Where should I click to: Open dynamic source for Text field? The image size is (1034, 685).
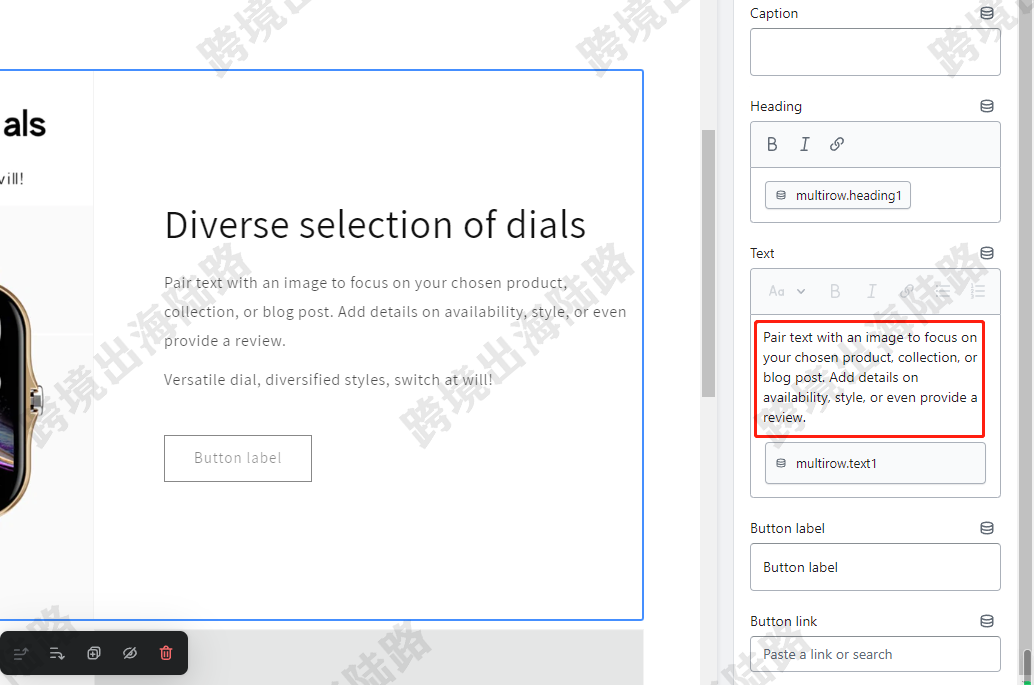(x=987, y=253)
